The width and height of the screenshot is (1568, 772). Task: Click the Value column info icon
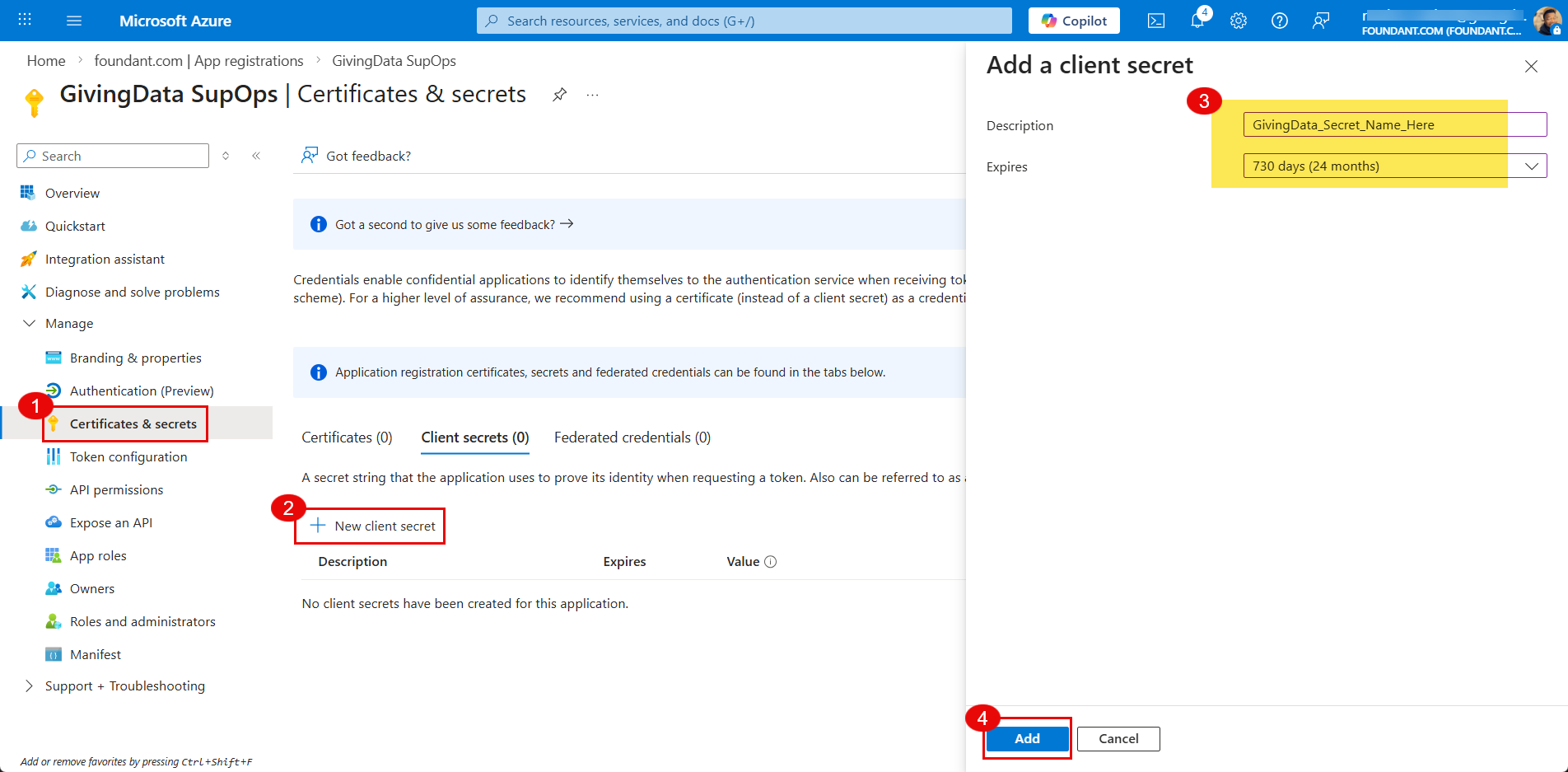click(770, 562)
